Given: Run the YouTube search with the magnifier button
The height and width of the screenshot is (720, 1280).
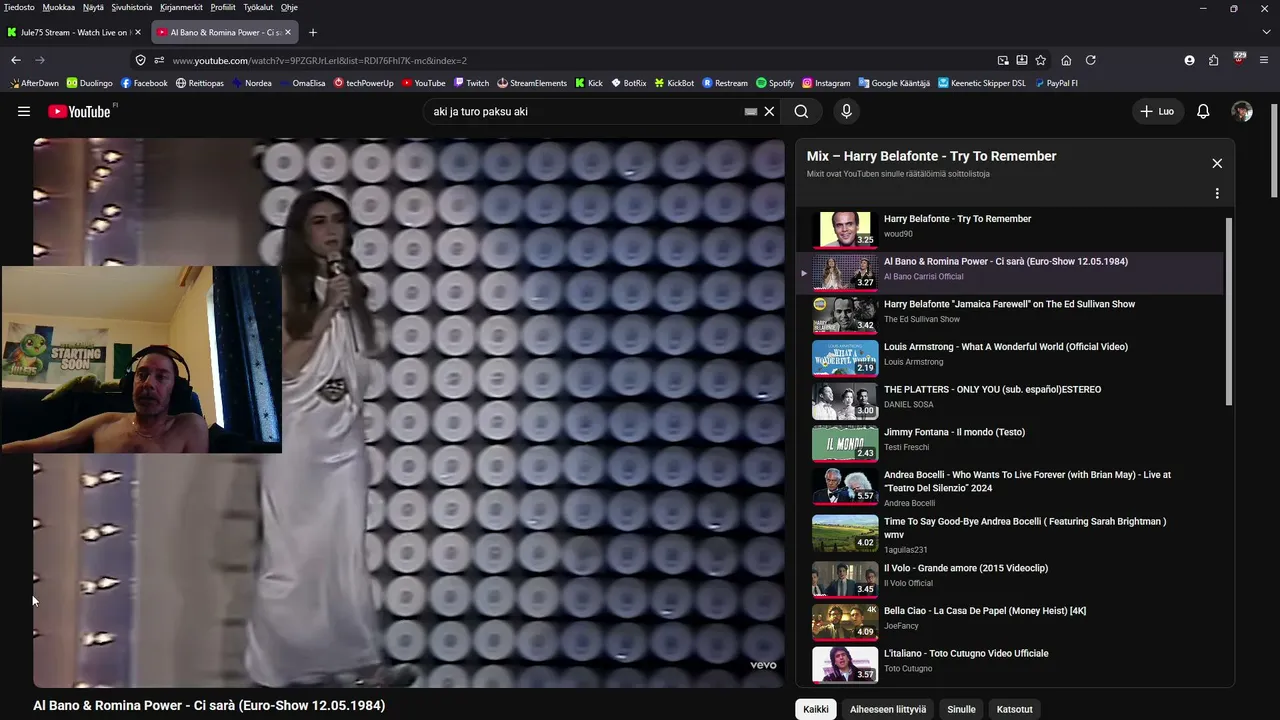Looking at the screenshot, I should click(801, 112).
